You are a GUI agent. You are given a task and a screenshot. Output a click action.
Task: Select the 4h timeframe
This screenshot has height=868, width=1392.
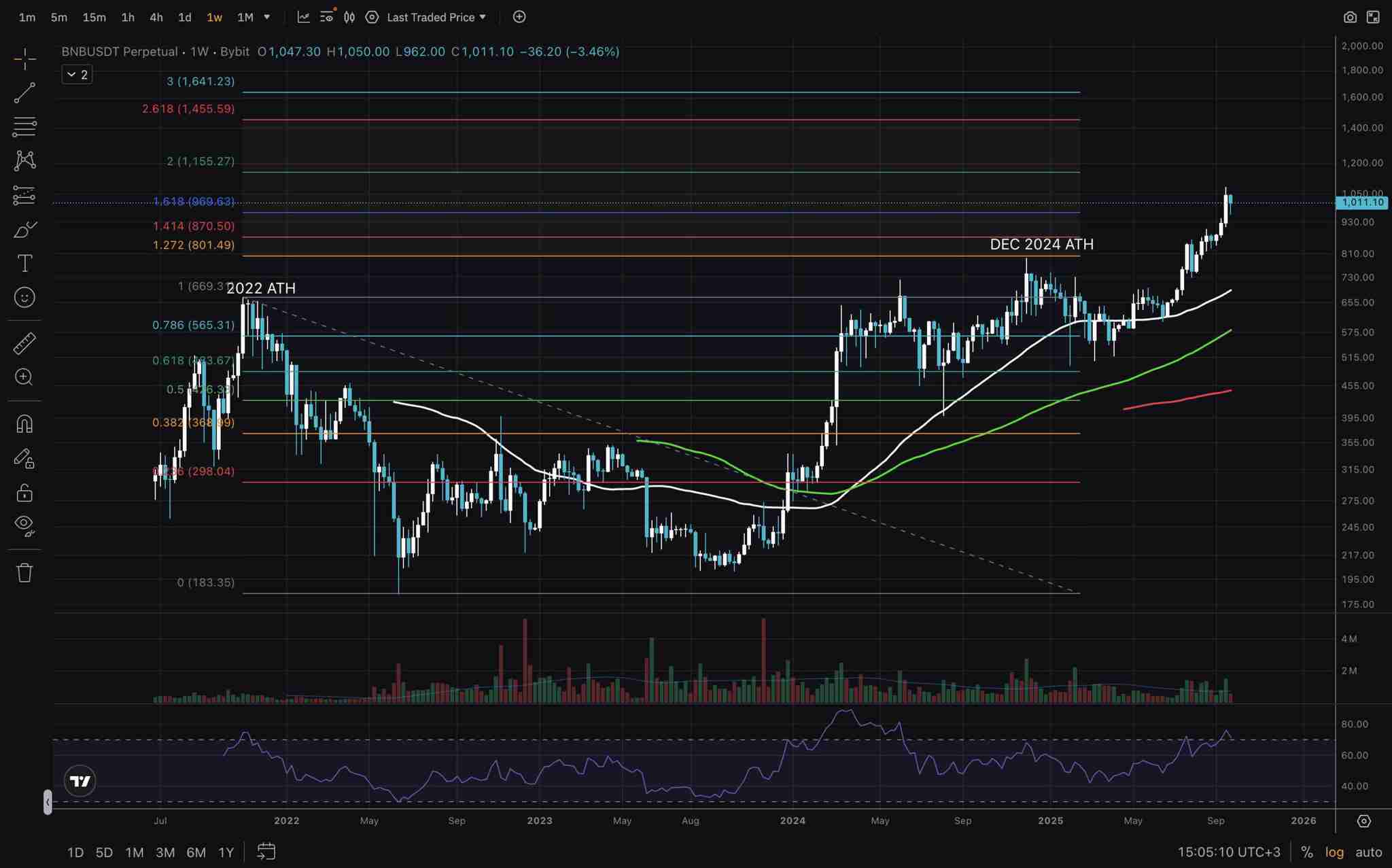pyautogui.click(x=156, y=17)
